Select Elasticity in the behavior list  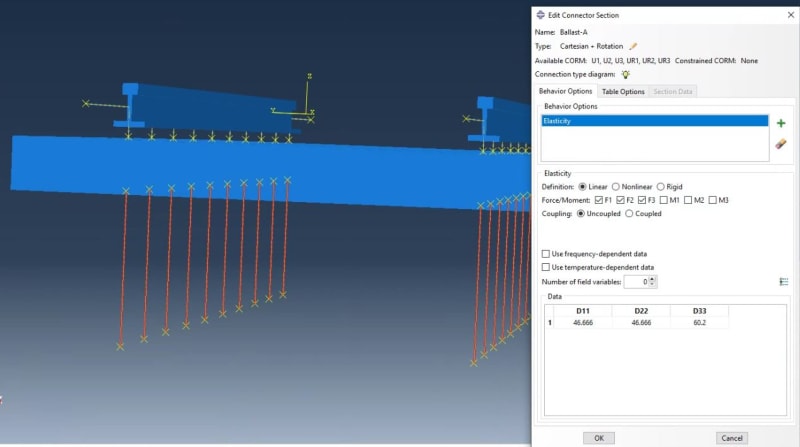(655, 121)
